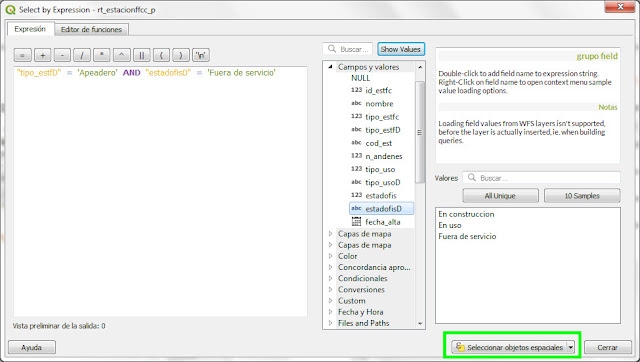
Task: Select the tipo_estfD field
Action: pos(382,130)
